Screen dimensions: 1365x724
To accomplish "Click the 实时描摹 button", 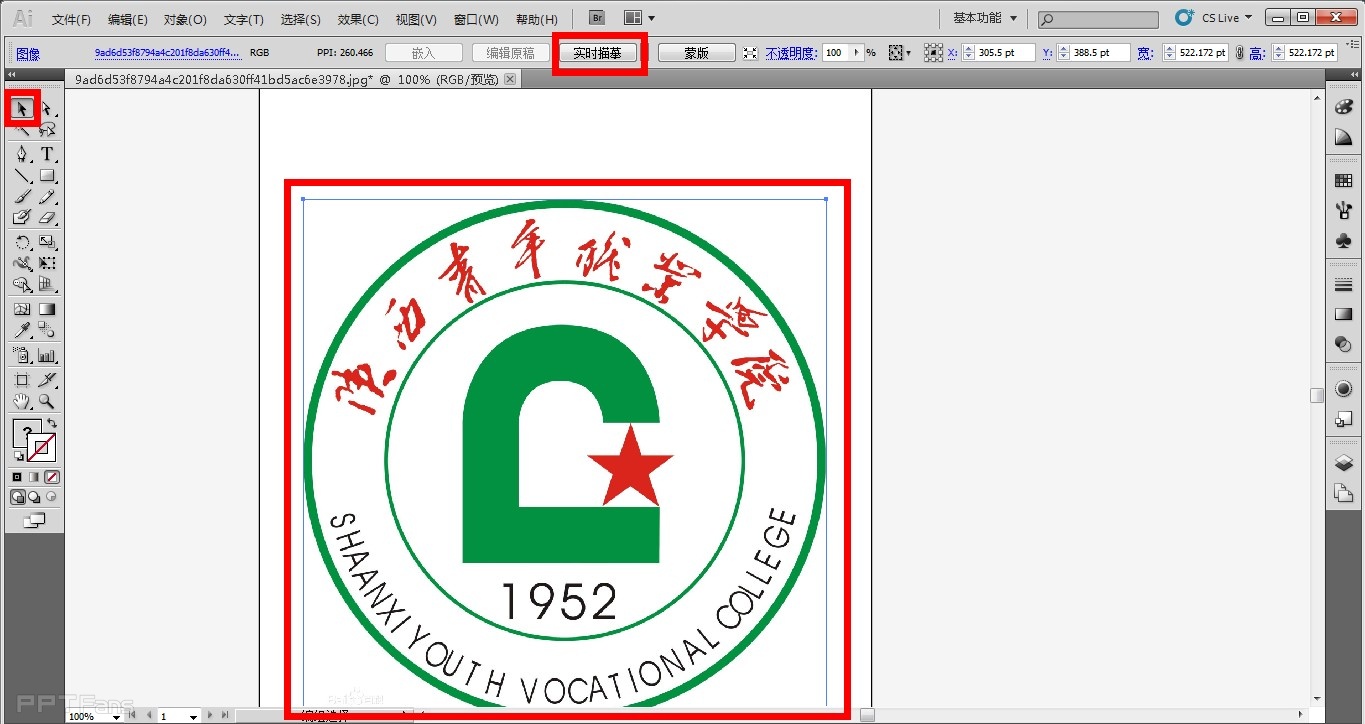I will click(x=598, y=53).
